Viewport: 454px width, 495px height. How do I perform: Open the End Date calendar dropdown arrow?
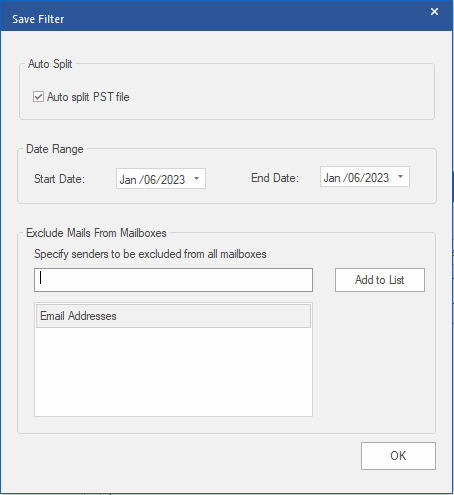[401, 177]
